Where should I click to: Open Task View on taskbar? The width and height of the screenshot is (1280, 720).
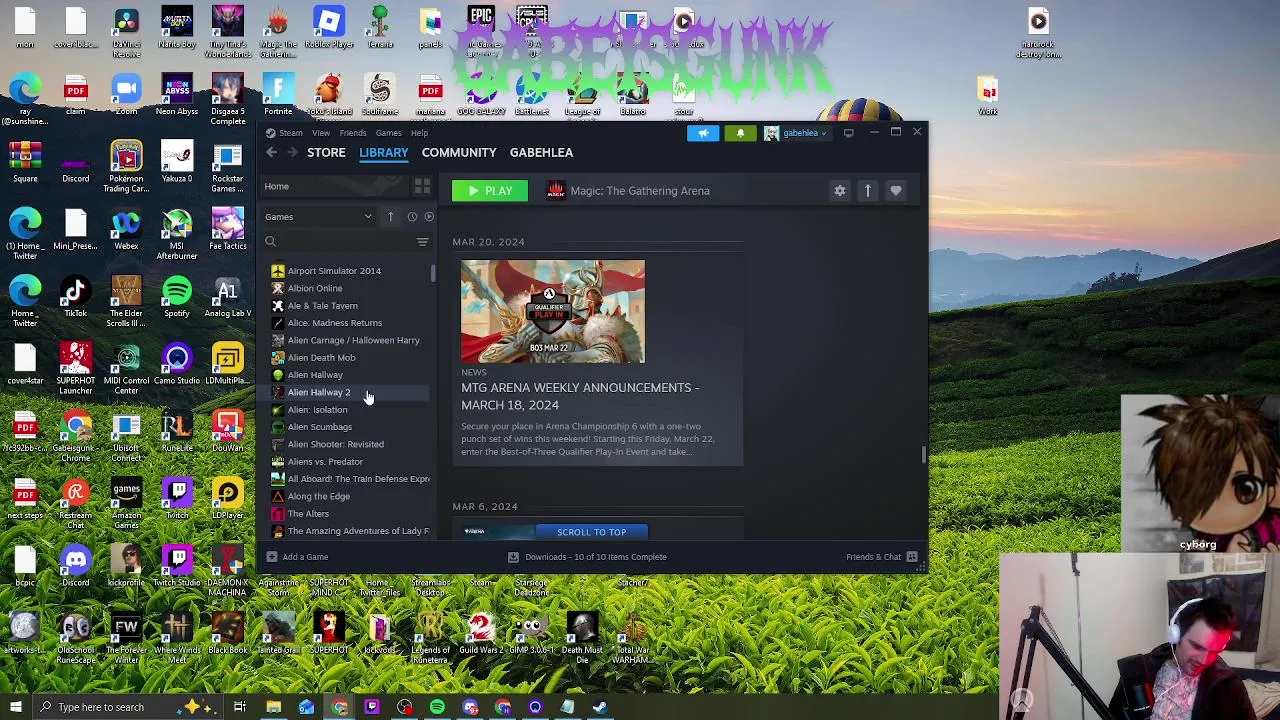(240, 707)
